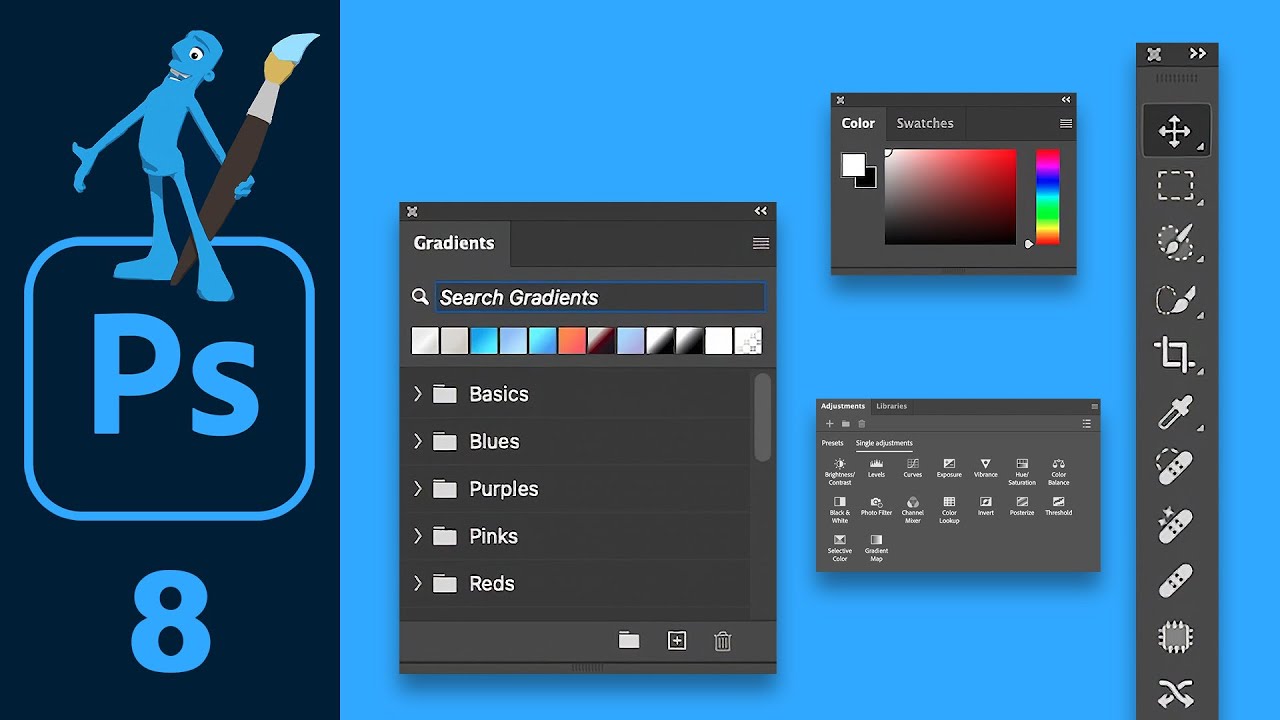Select the Crop tool
Image resolution: width=1280 pixels, height=720 pixels.
1175,355
